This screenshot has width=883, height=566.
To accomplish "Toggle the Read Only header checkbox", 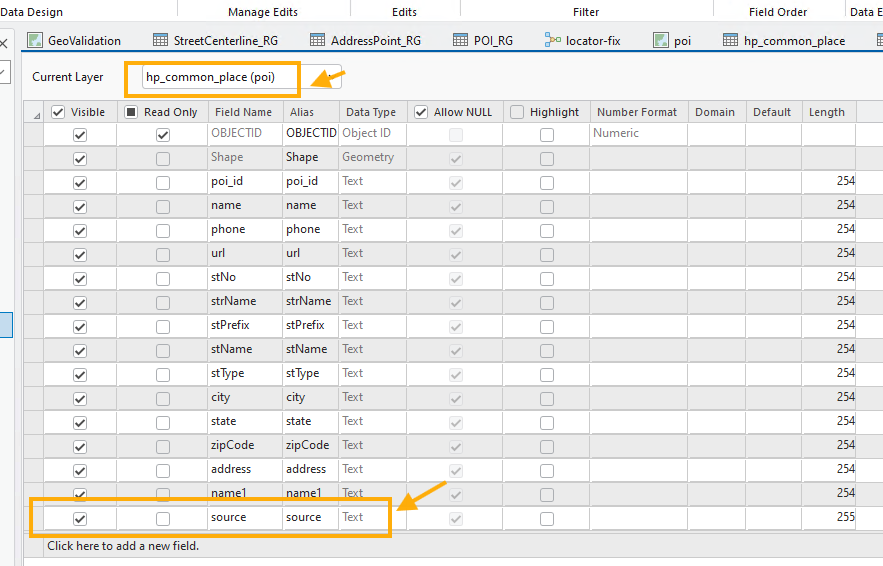I will [x=131, y=112].
